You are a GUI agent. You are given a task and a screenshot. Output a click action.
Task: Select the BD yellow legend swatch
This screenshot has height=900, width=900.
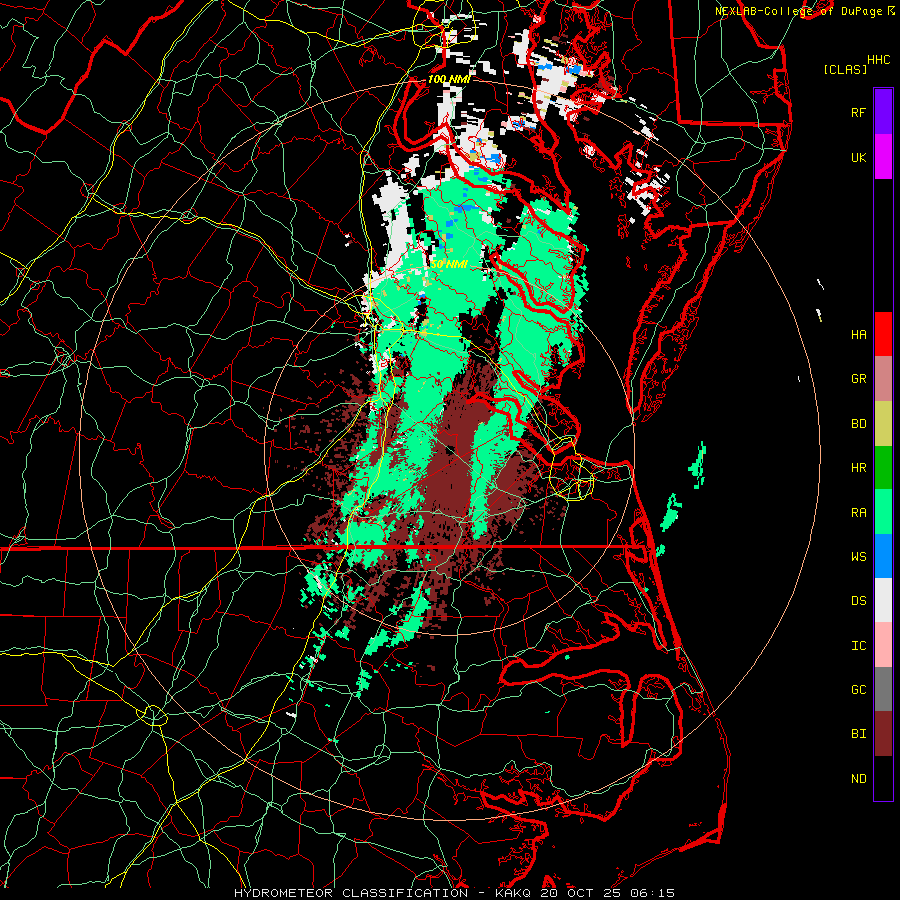point(883,424)
